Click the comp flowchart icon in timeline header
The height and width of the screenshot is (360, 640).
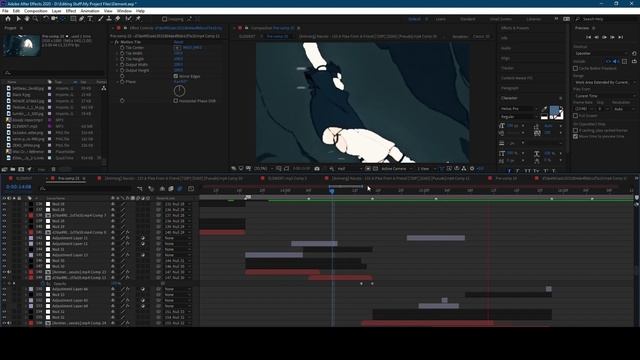point(140,189)
